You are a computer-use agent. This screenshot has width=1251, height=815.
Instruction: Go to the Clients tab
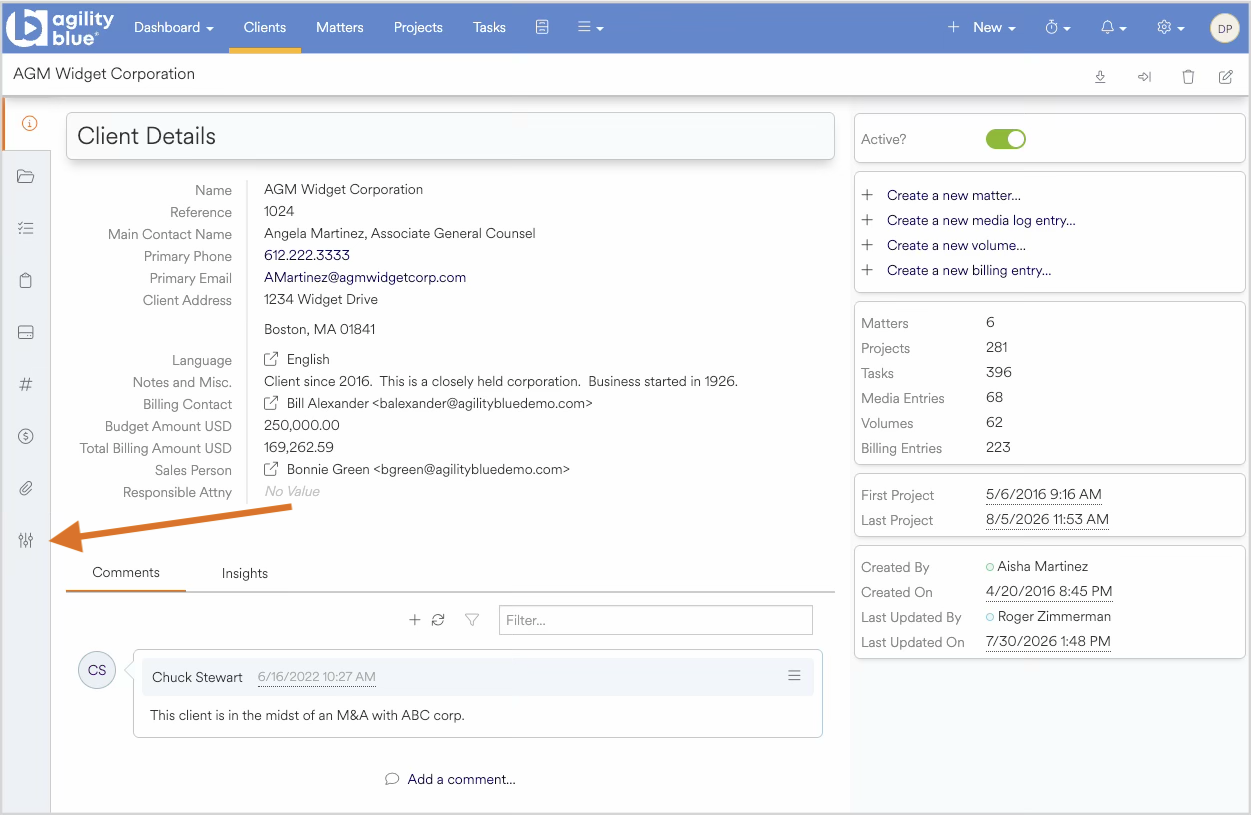[x=265, y=28]
